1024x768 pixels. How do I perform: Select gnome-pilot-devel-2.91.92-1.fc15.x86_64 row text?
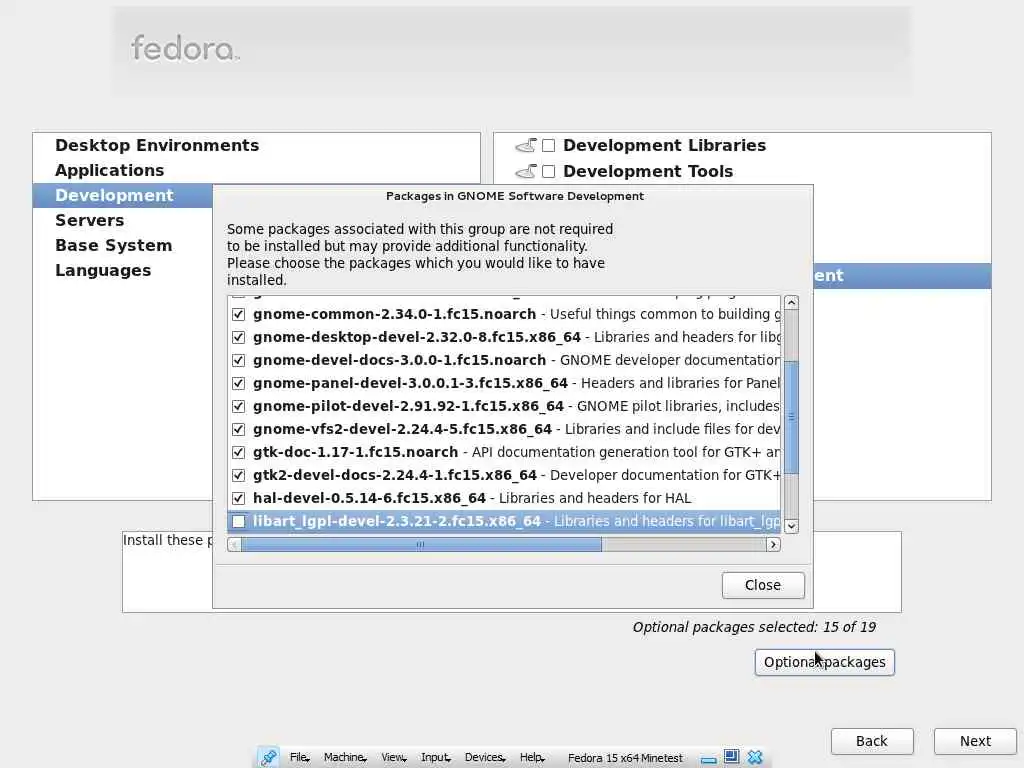click(408, 406)
